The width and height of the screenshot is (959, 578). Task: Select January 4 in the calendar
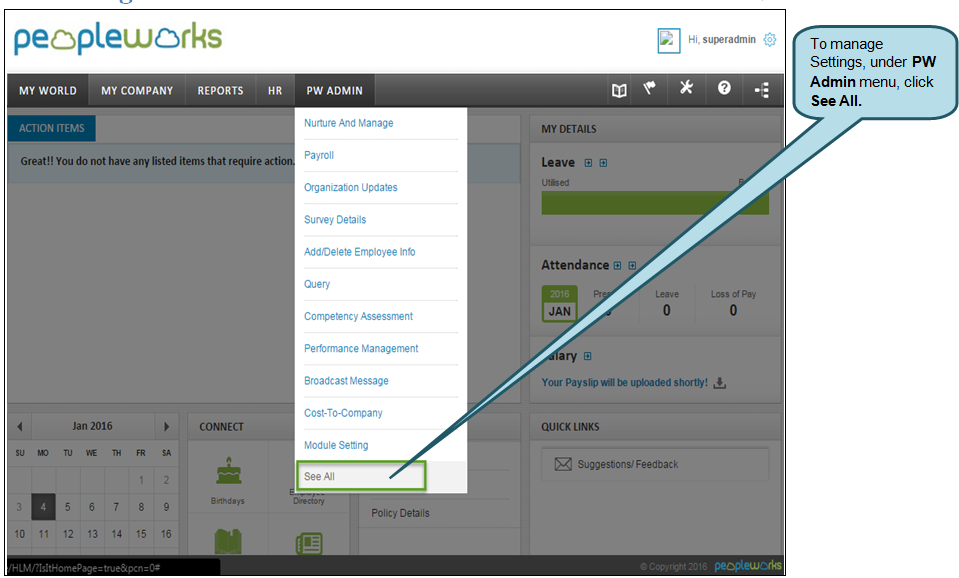(x=43, y=507)
